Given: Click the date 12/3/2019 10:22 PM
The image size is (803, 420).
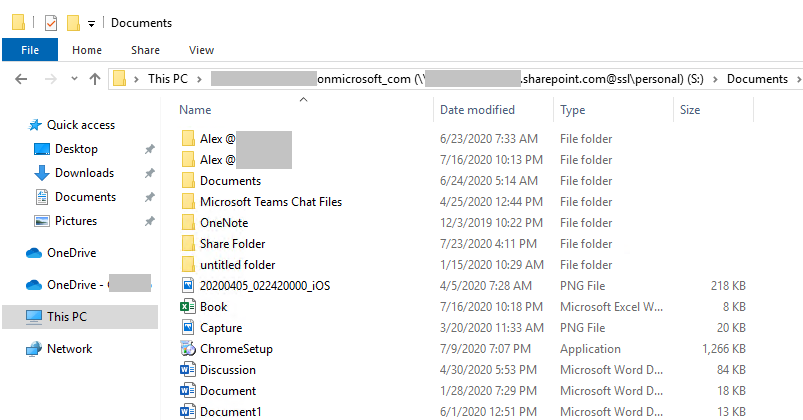Looking at the screenshot, I should tap(491, 223).
